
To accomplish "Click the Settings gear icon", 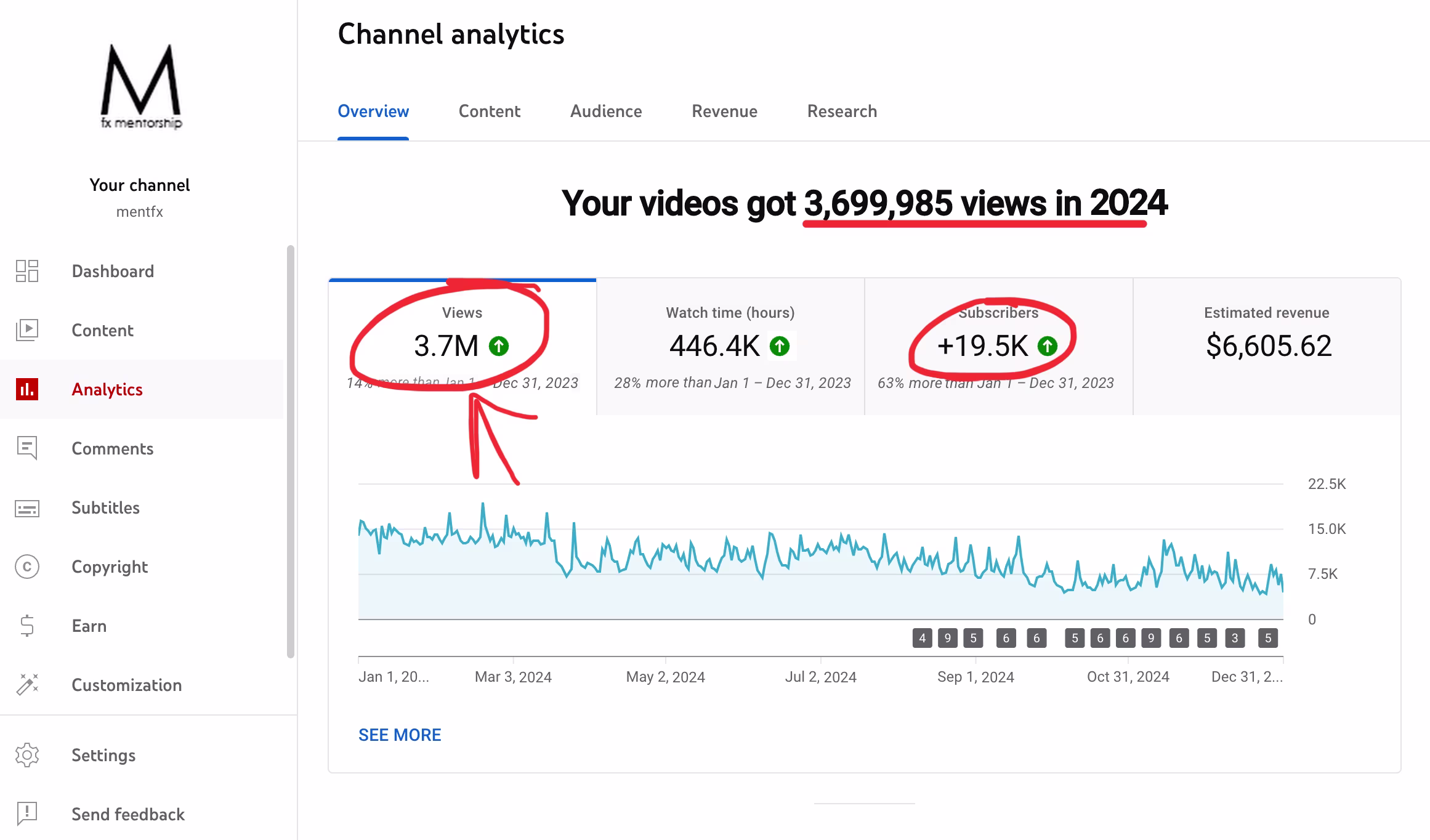I will point(27,755).
